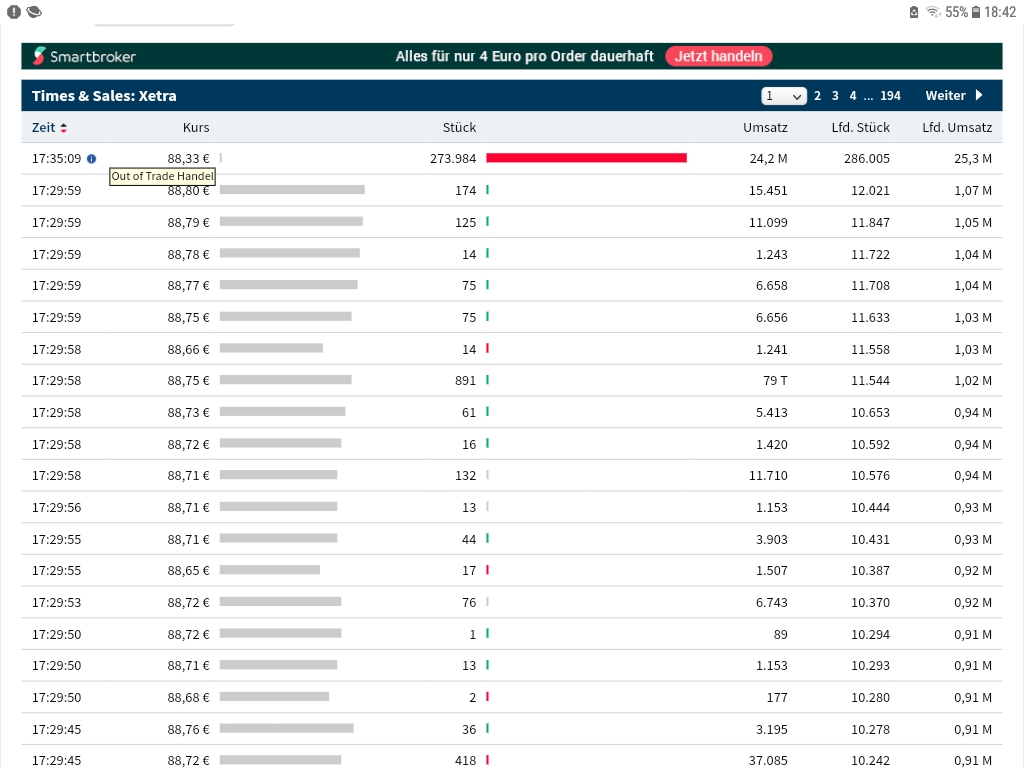Open the Smartbroker logo icon
The height and width of the screenshot is (768, 1024).
pos(39,56)
